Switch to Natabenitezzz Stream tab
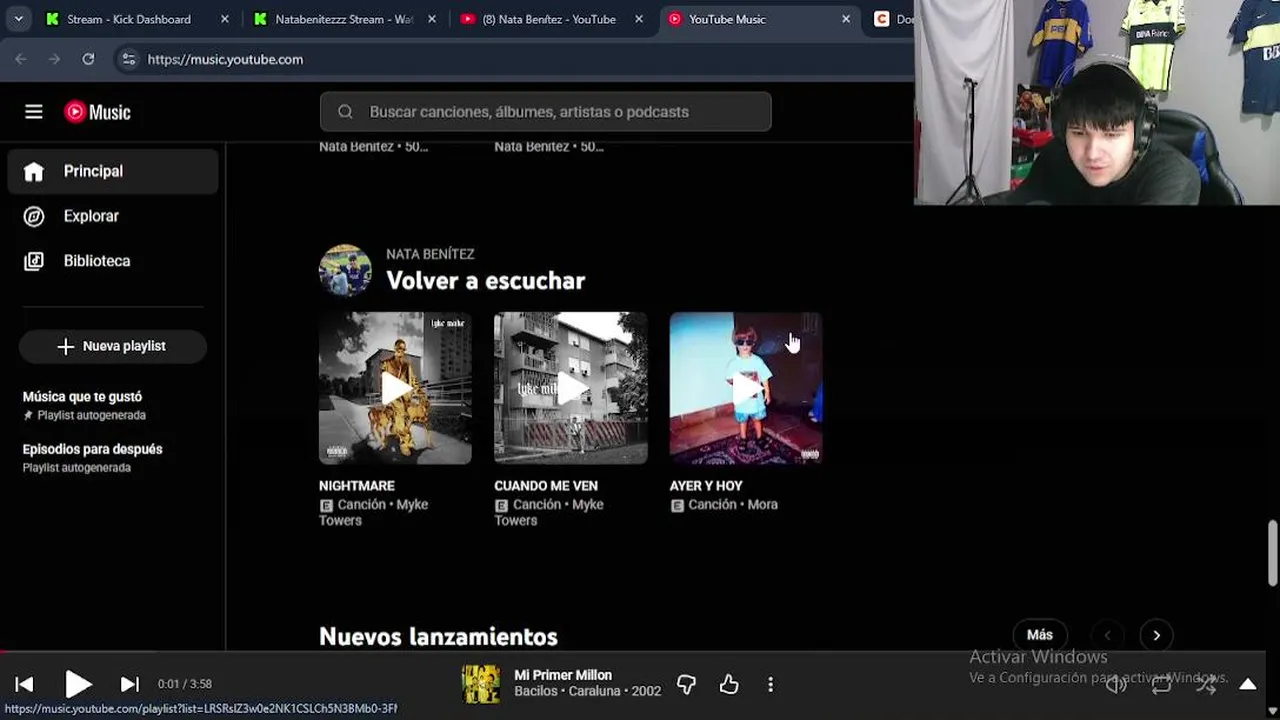The width and height of the screenshot is (1280, 720). coord(343,19)
